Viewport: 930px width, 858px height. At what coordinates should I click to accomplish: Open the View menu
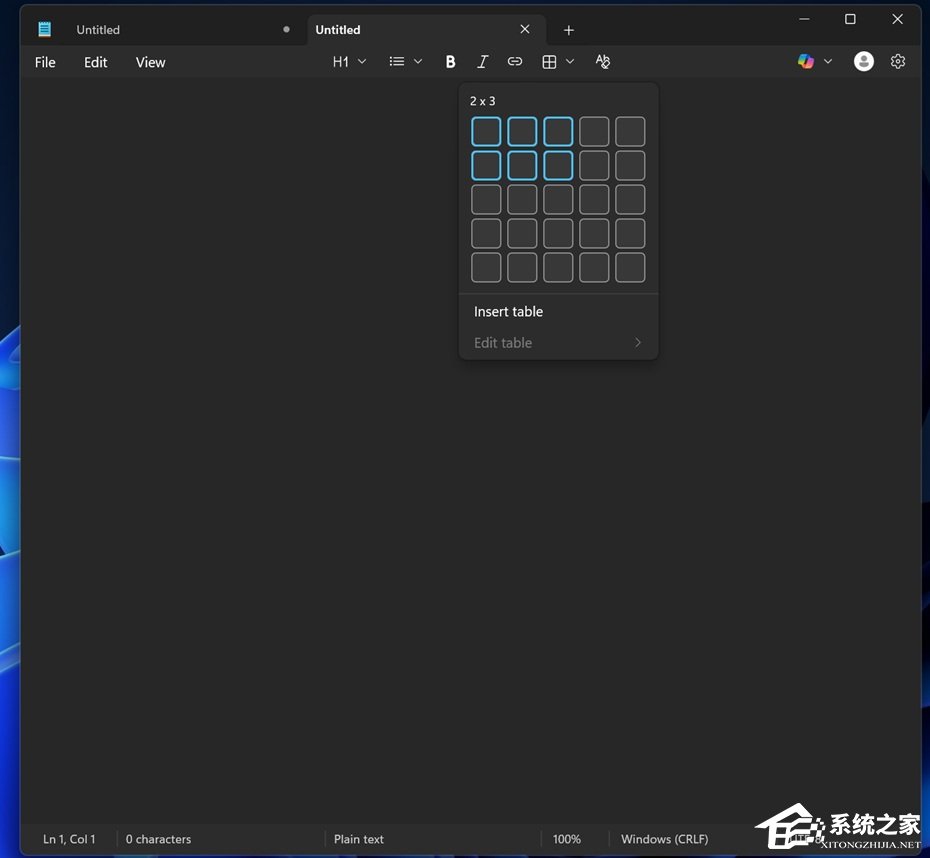click(x=151, y=62)
